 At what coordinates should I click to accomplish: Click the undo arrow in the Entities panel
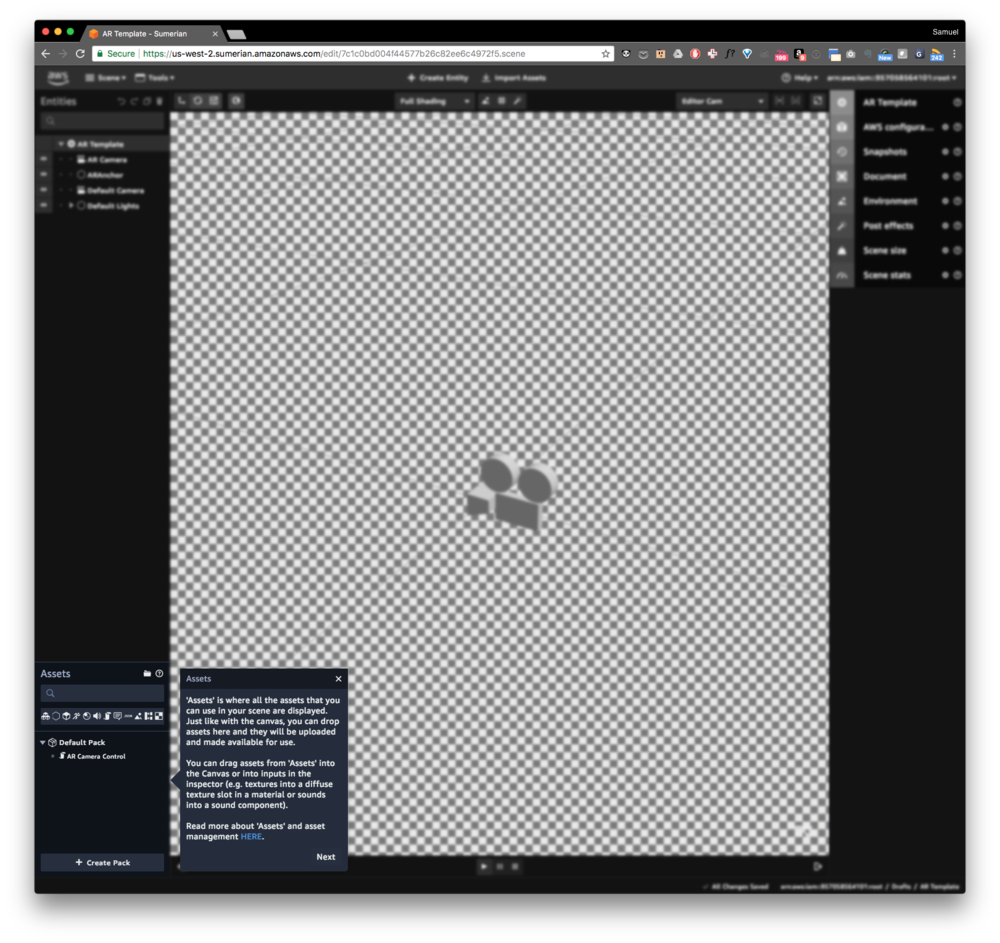click(x=122, y=101)
